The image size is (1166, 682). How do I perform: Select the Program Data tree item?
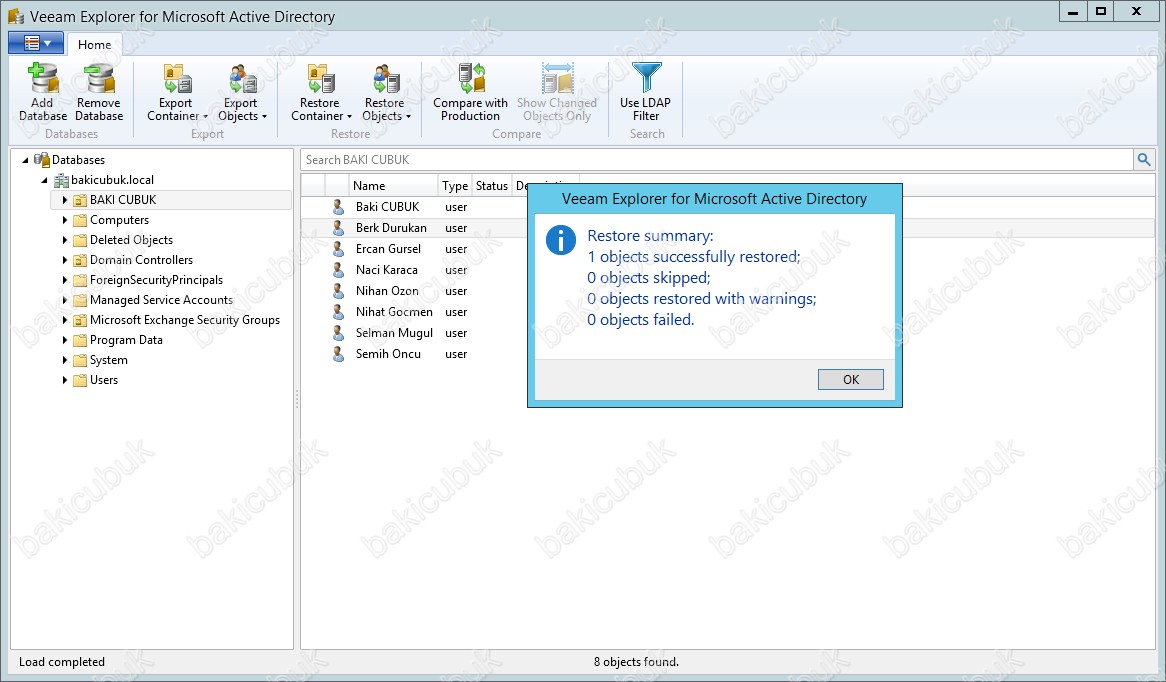click(126, 341)
